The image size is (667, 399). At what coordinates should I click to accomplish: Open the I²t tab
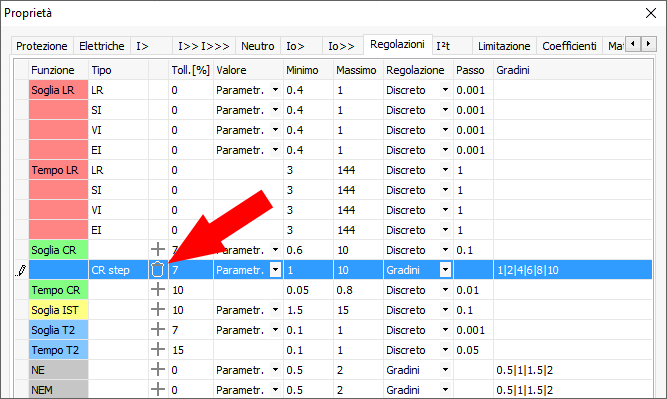click(452, 46)
